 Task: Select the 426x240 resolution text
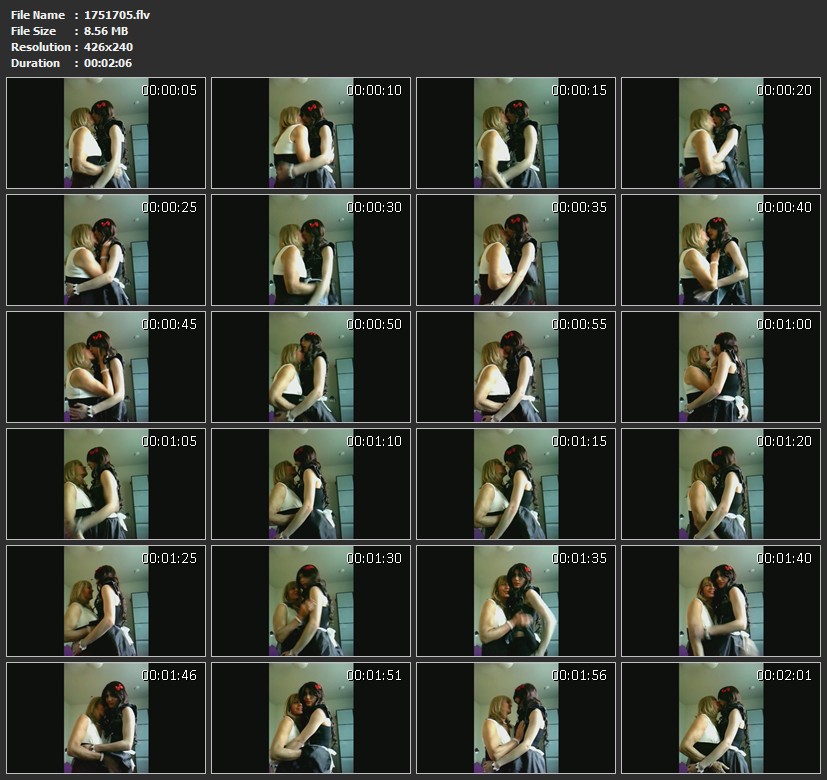(x=109, y=47)
